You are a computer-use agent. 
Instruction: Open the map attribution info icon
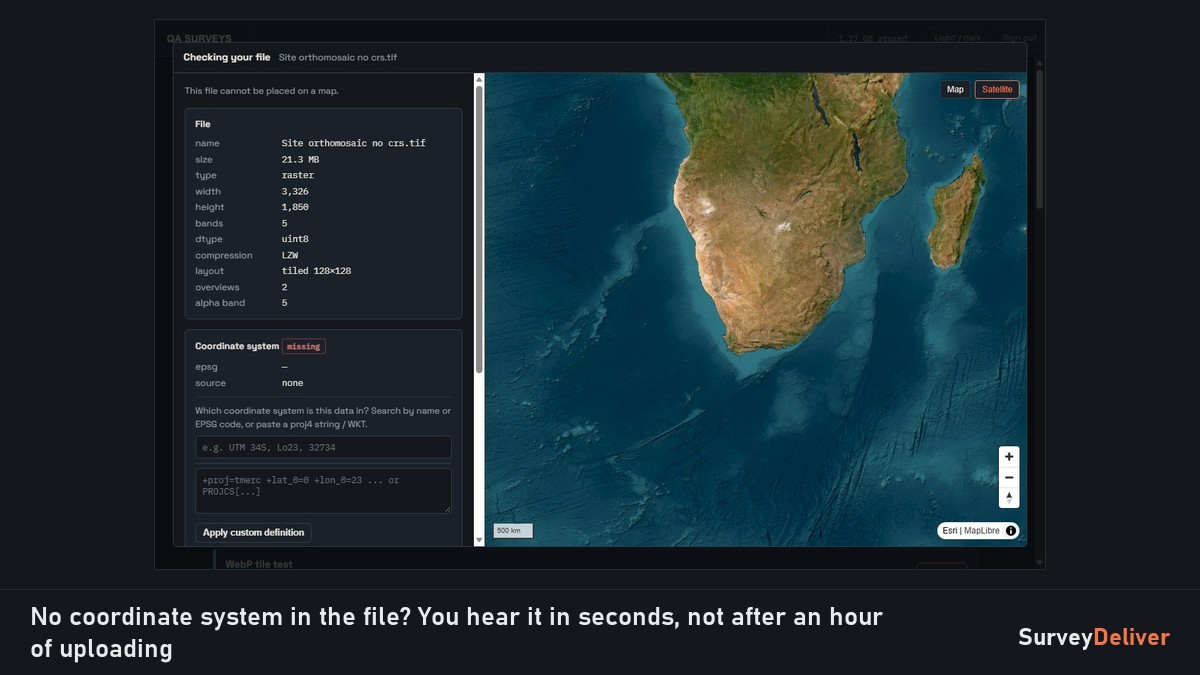(x=1011, y=531)
